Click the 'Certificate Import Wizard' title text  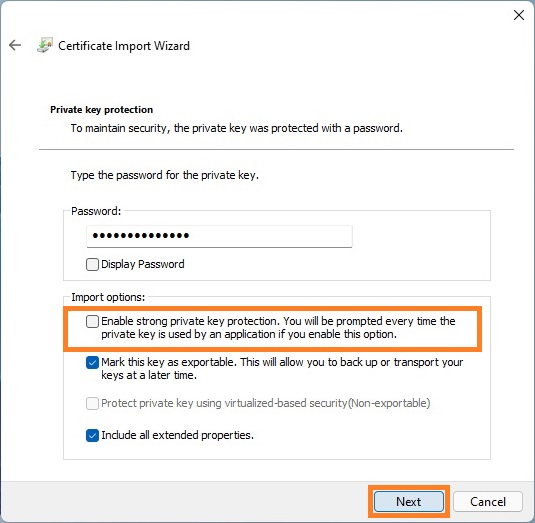tap(124, 46)
